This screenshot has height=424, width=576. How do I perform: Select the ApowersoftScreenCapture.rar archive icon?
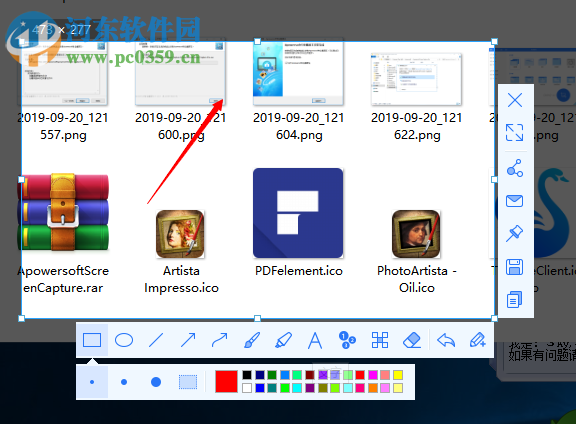(63, 212)
